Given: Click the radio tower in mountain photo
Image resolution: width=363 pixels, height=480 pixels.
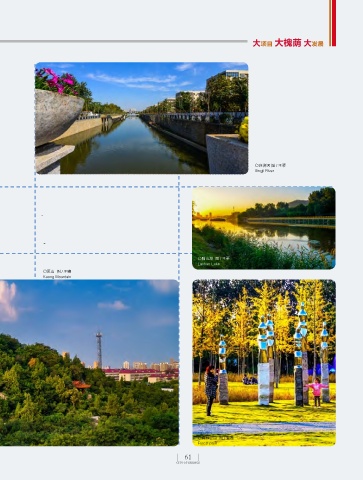Looking at the screenshot, I should point(99,349).
